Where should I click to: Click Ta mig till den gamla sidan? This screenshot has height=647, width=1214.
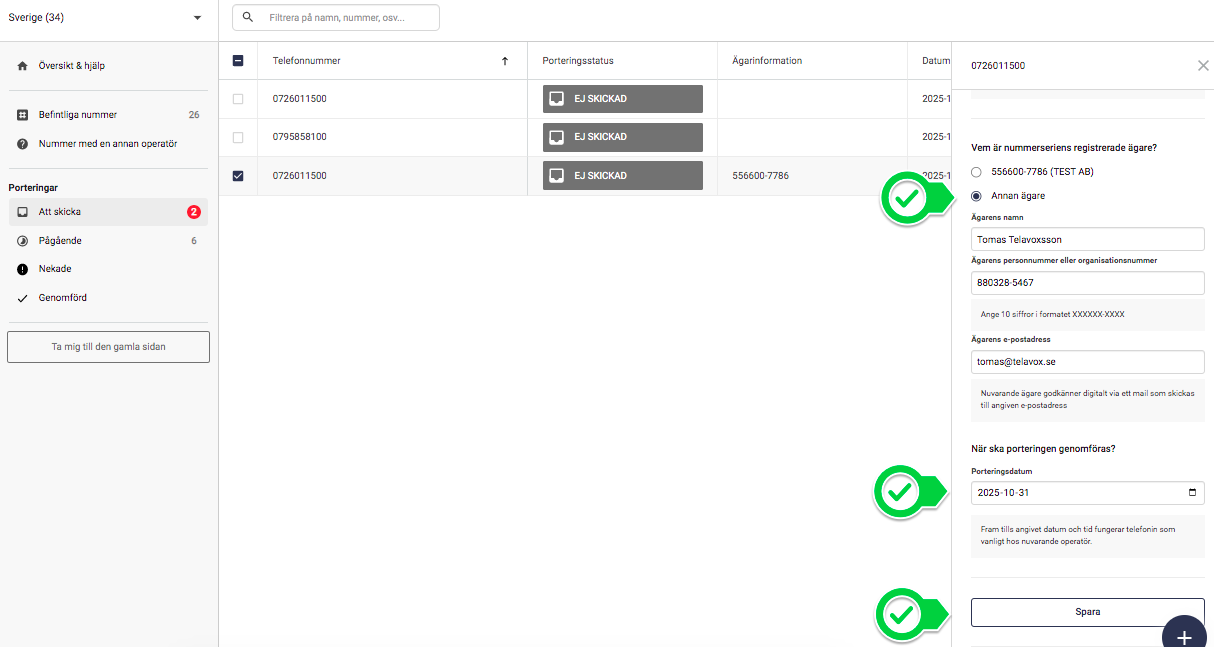pos(108,347)
